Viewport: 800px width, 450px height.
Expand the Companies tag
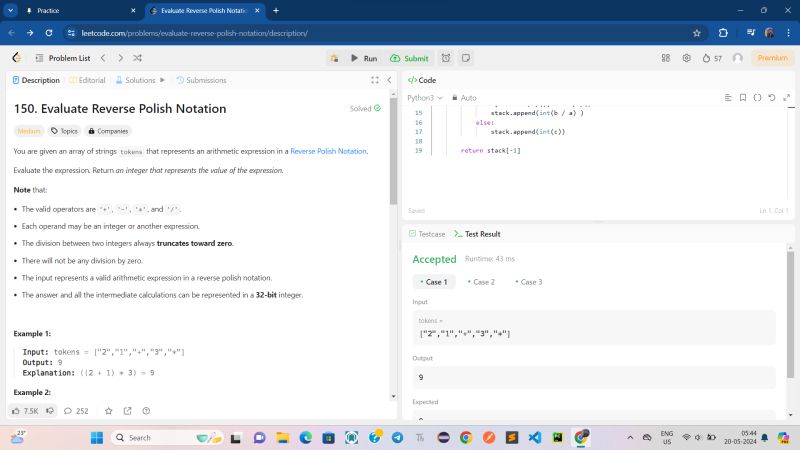click(109, 131)
